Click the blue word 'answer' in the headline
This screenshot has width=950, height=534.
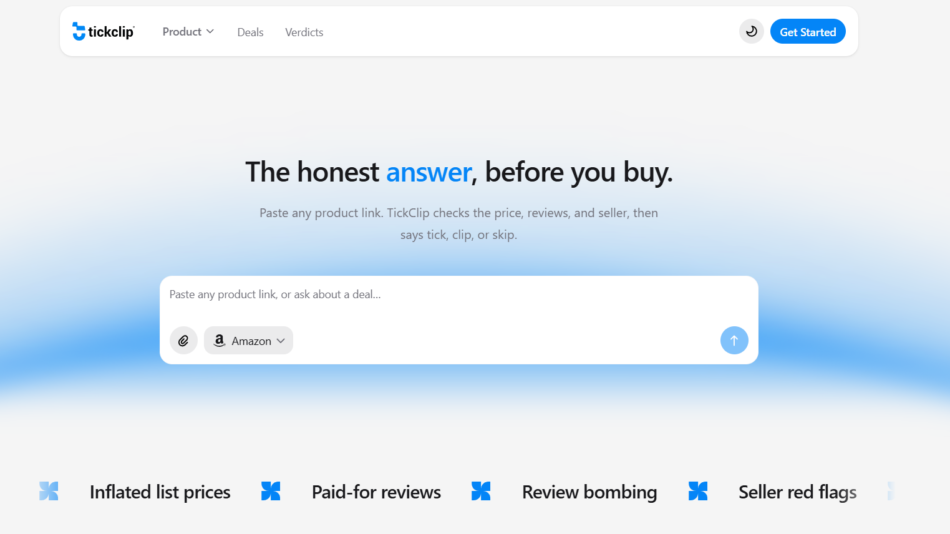429,172
